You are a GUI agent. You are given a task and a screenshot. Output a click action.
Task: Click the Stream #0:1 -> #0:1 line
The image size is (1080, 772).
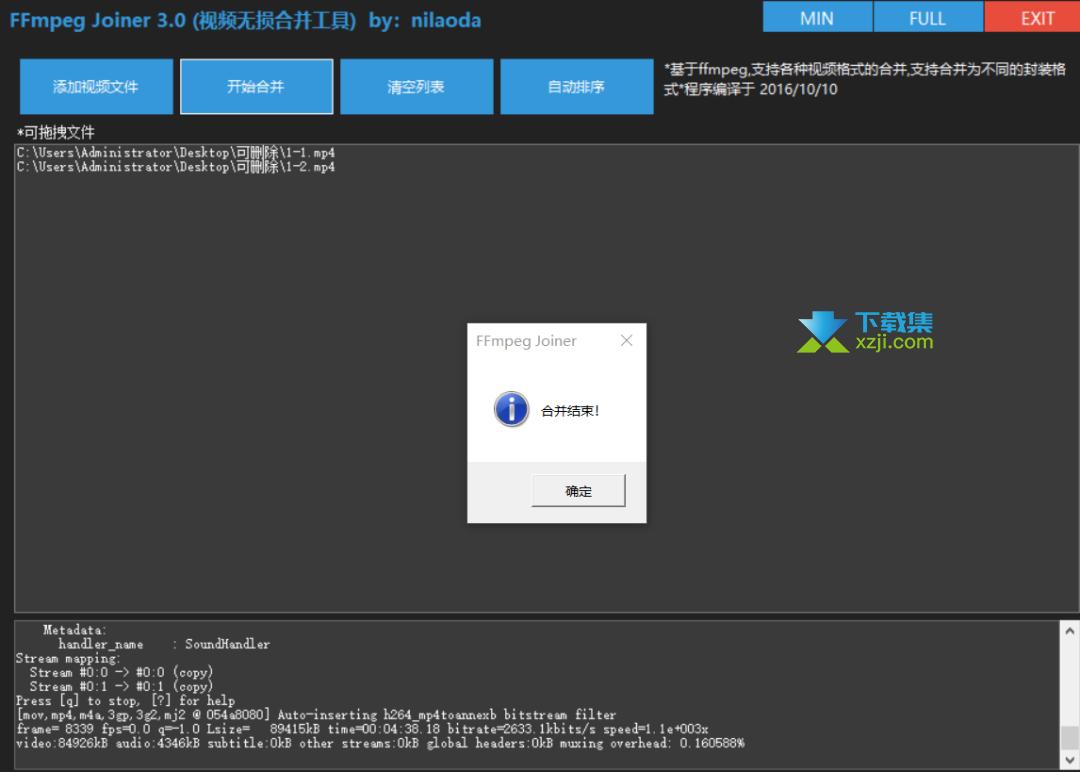[x=121, y=687]
